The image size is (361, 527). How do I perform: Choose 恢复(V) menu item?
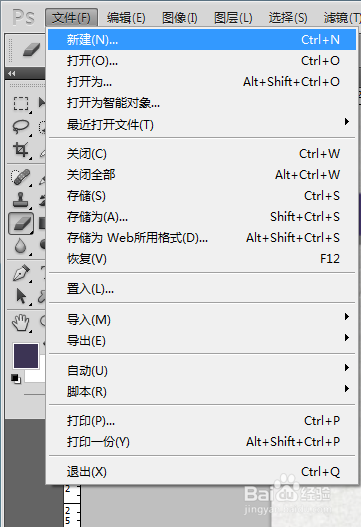(202, 259)
